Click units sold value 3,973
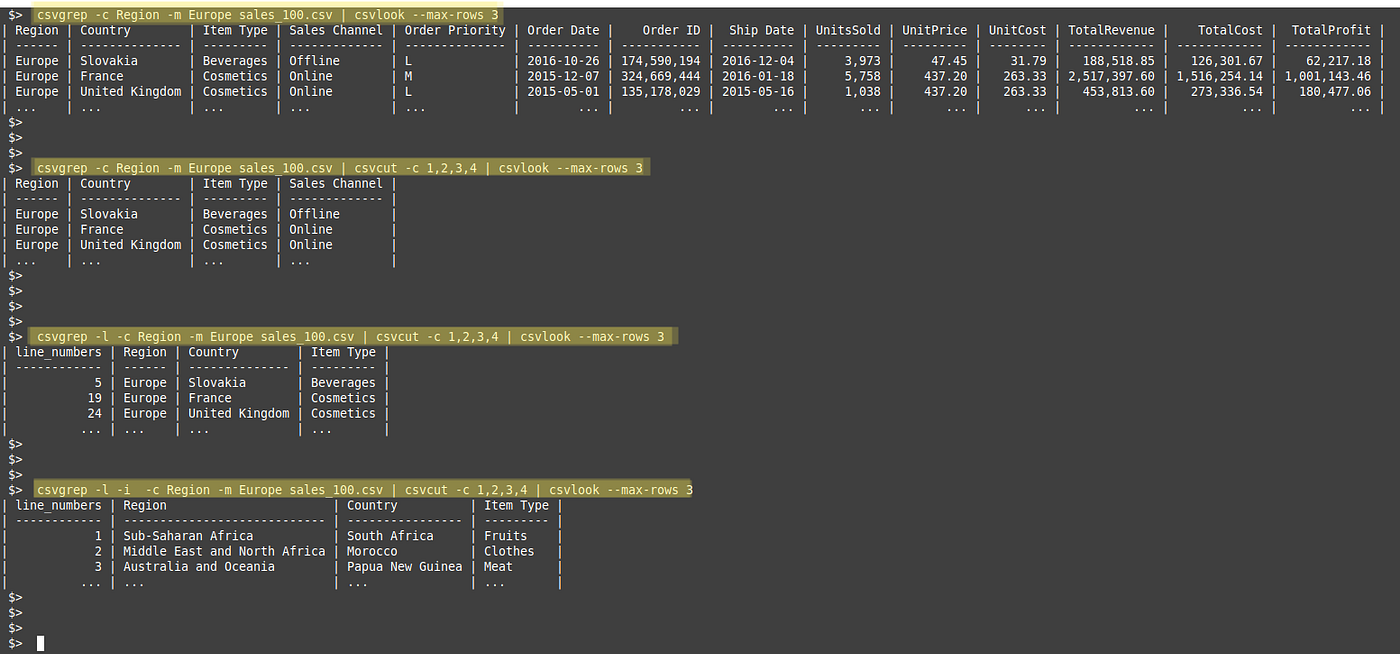 863,61
